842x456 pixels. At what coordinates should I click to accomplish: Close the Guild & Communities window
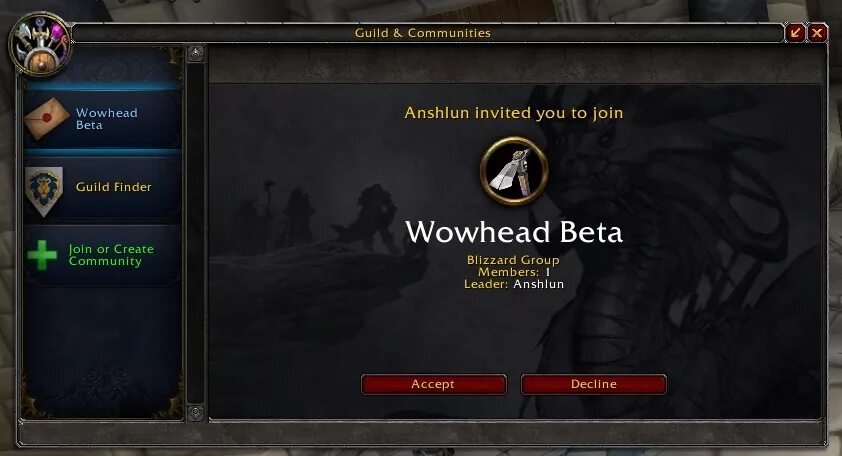tap(817, 33)
